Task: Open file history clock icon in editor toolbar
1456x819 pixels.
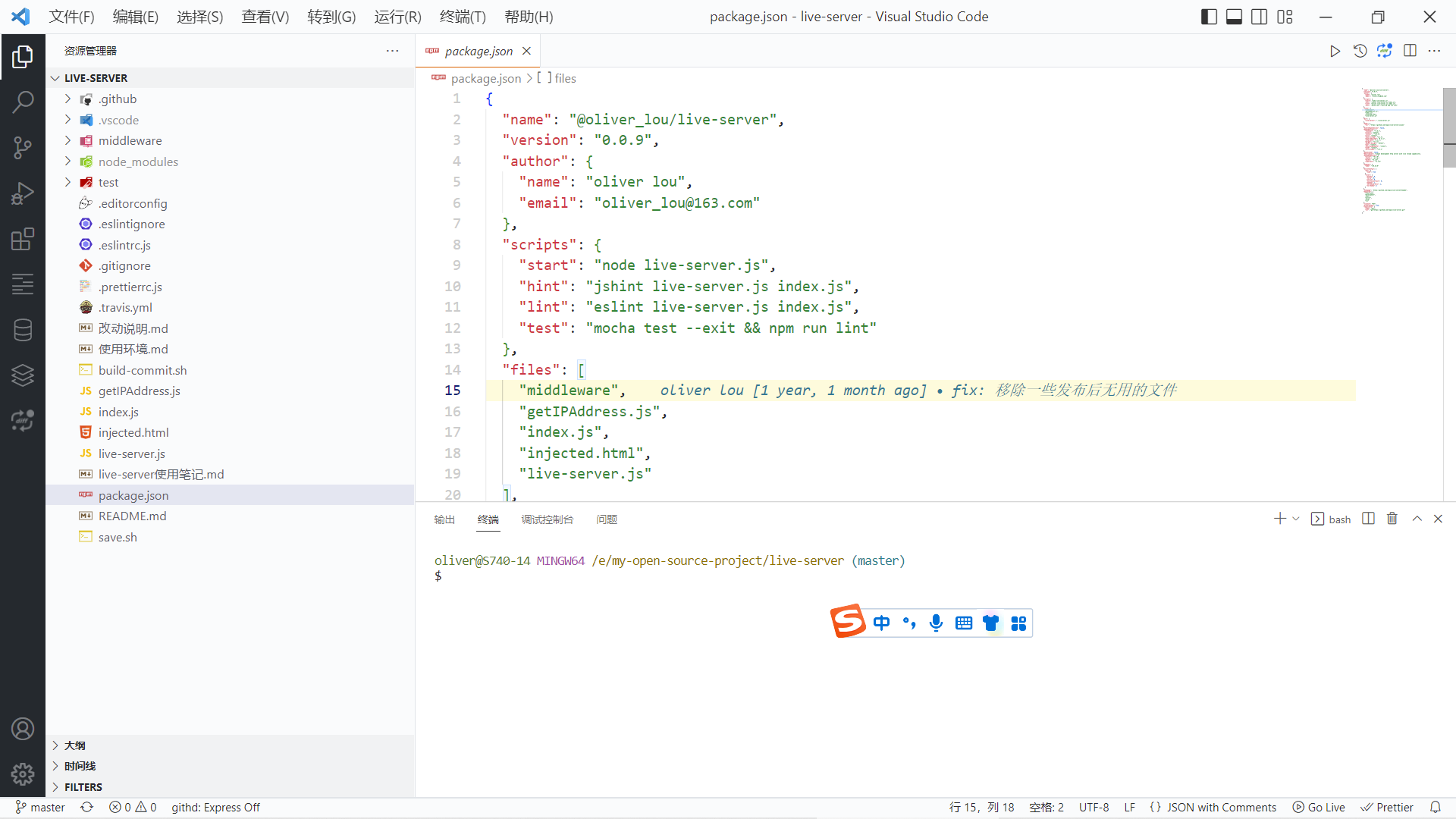Action: (1360, 51)
